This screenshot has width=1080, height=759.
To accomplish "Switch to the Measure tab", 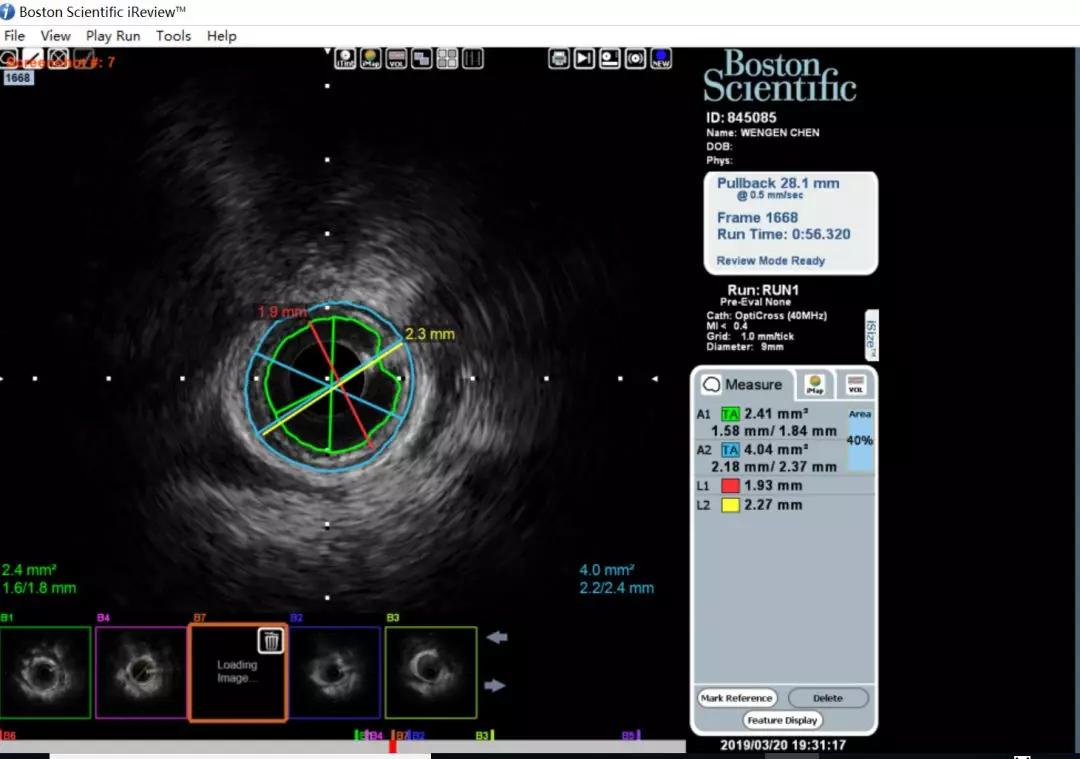I will [x=742, y=384].
